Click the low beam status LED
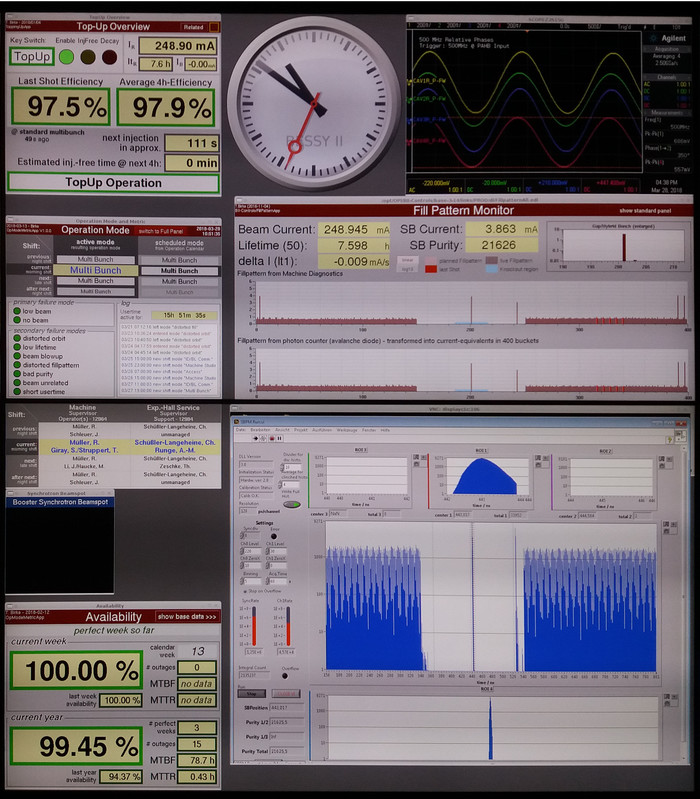The width and height of the screenshot is (700, 799). pos(15,312)
